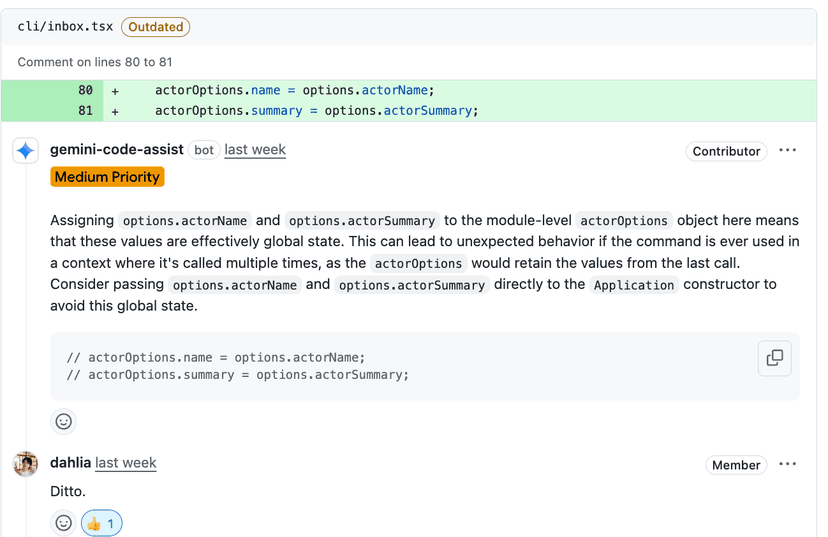Copy the suggested code snippet
This screenshot has width=828, height=537.
(x=774, y=358)
